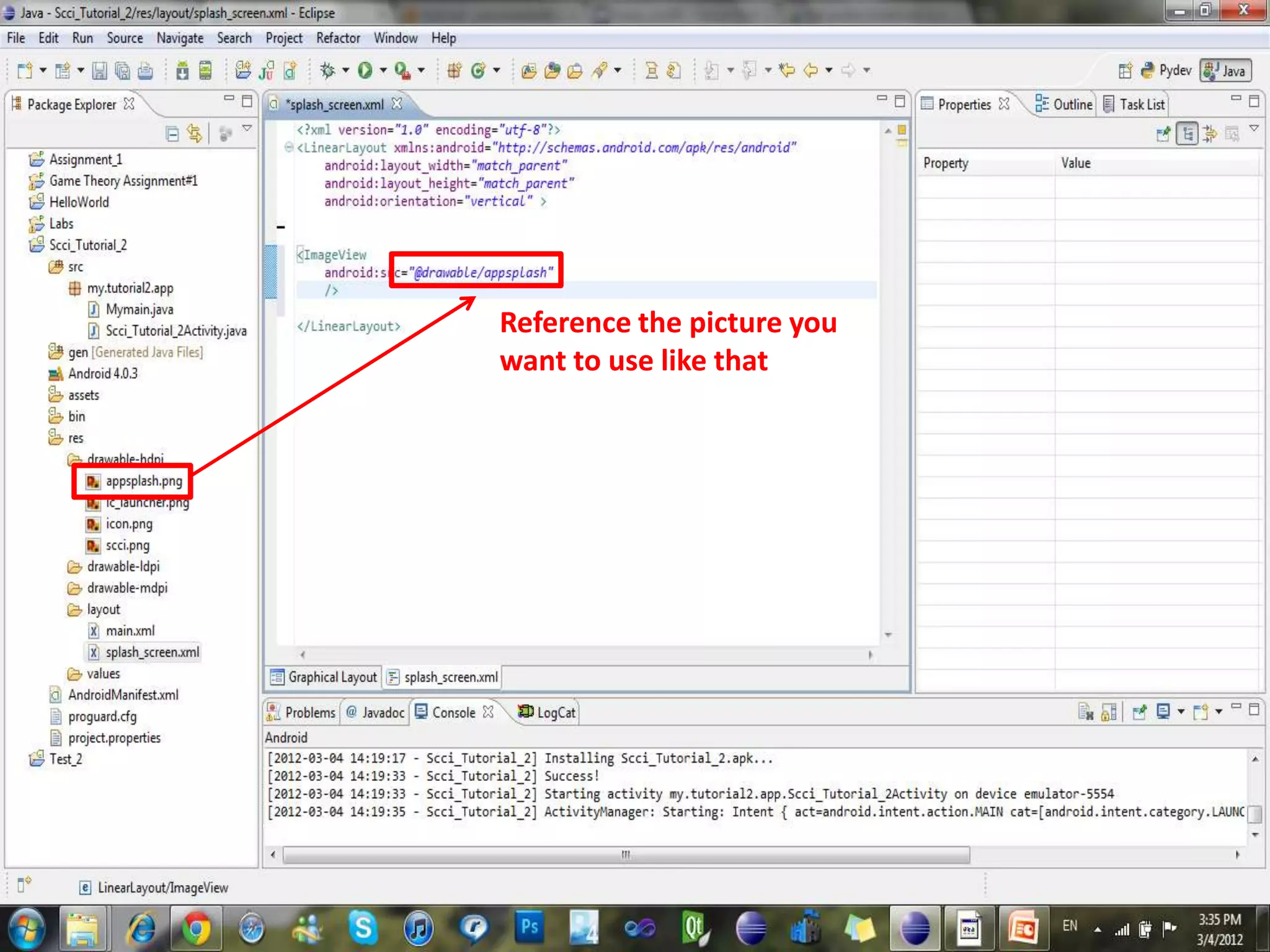Click the Console horizontal scrollbar
Image resolution: width=1270 pixels, height=952 pixels.
[x=626, y=855]
